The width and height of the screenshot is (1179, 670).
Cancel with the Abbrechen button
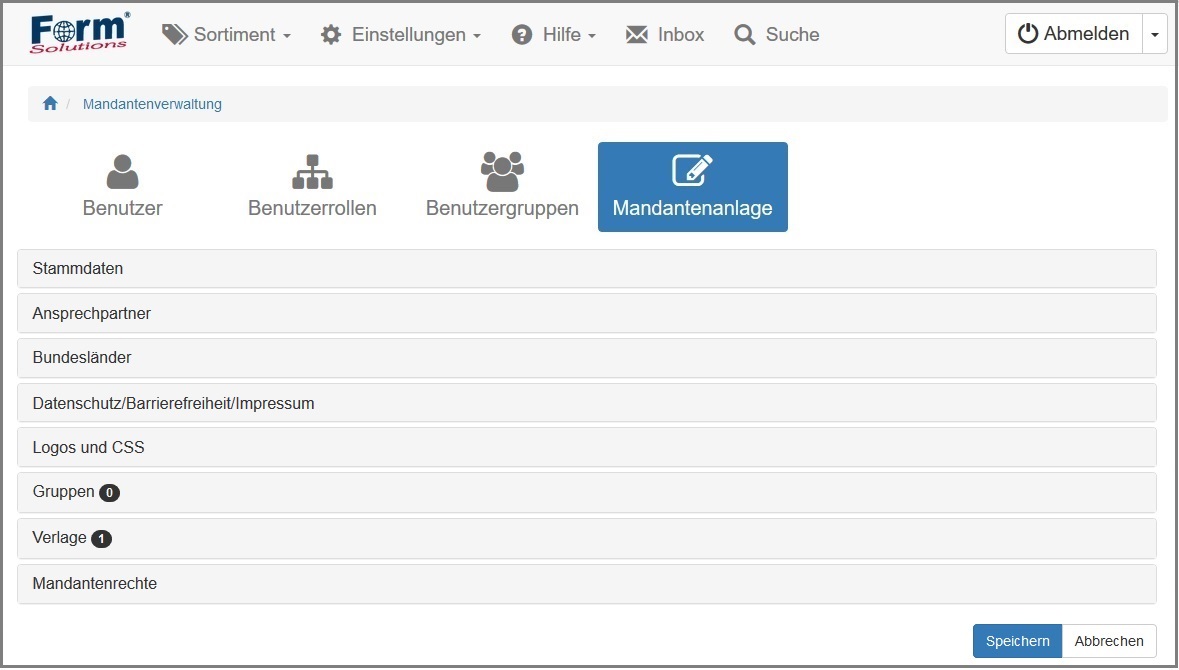coord(1109,641)
